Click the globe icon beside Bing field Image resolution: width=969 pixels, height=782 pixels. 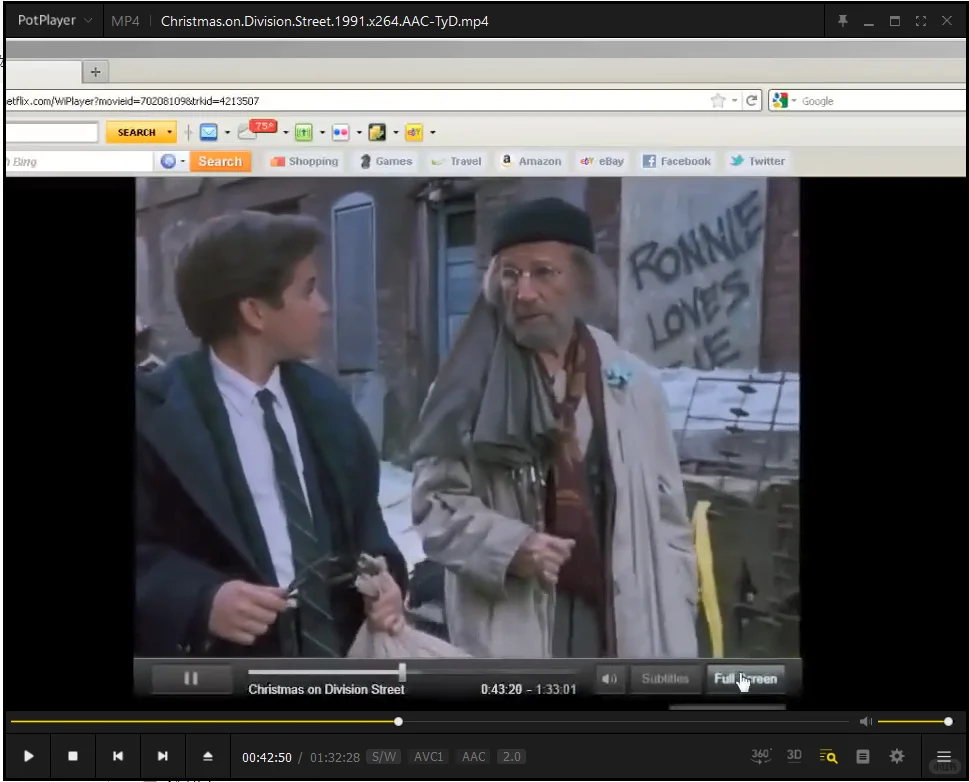[x=167, y=161]
